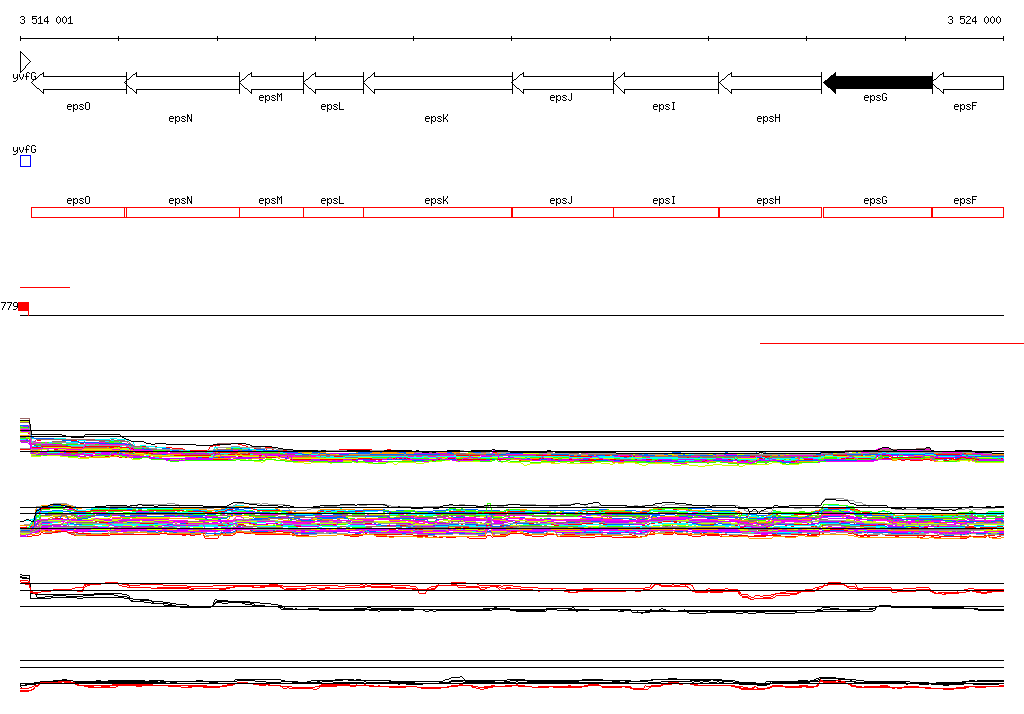
Task: Click the red square marker beside 779
Action: pyautogui.click(x=24, y=306)
